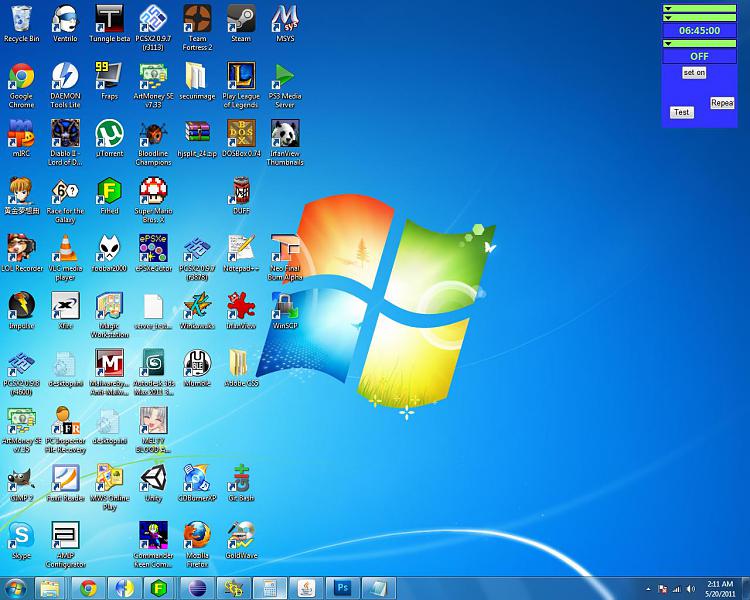Click the IrfanView Thumbnails panda icon
Screen dimensions: 750x600
[x=285, y=143]
